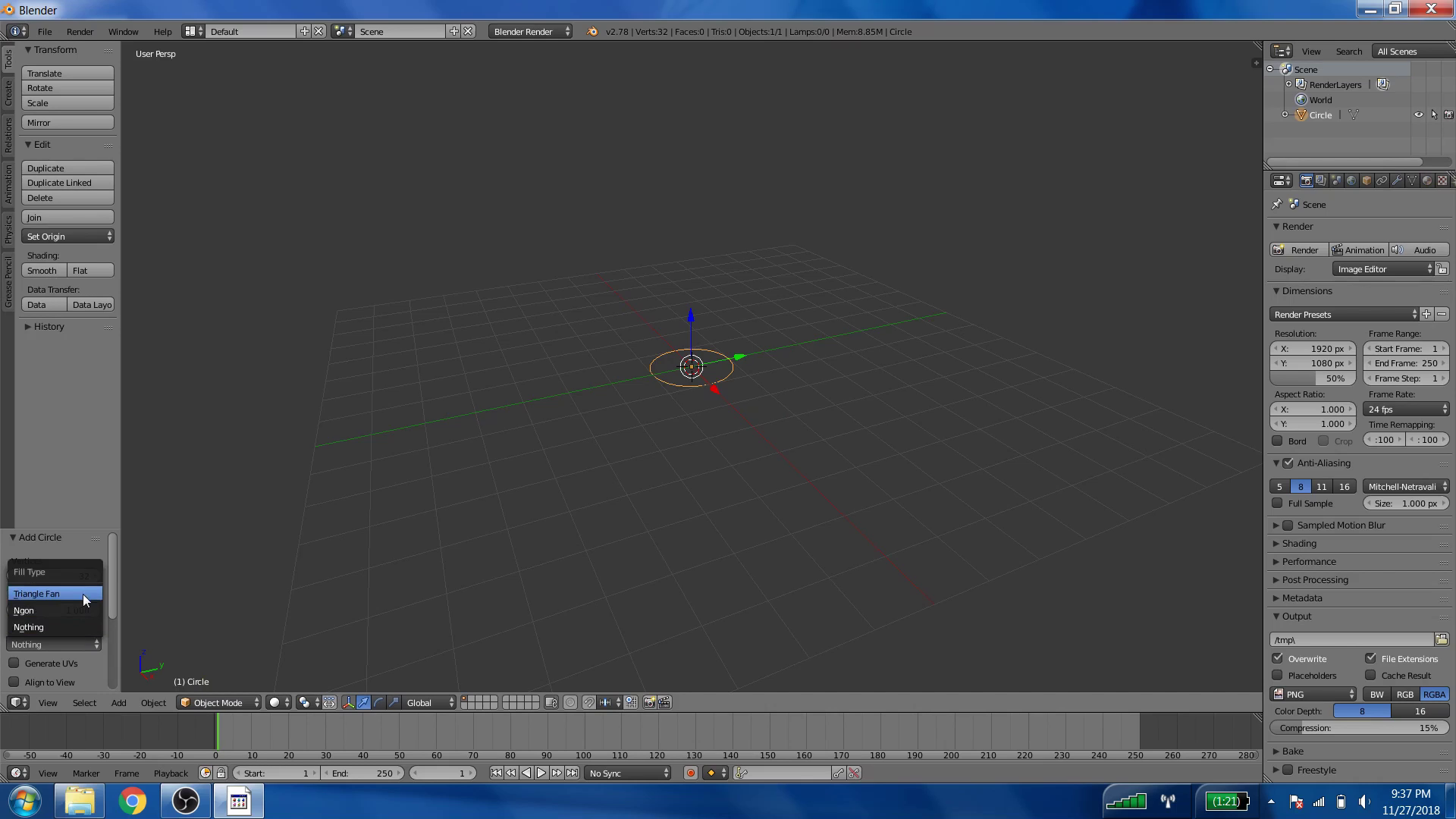Enable the Full Sample checkbox
The width and height of the screenshot is (1456, 819).
click(1278, 503)
